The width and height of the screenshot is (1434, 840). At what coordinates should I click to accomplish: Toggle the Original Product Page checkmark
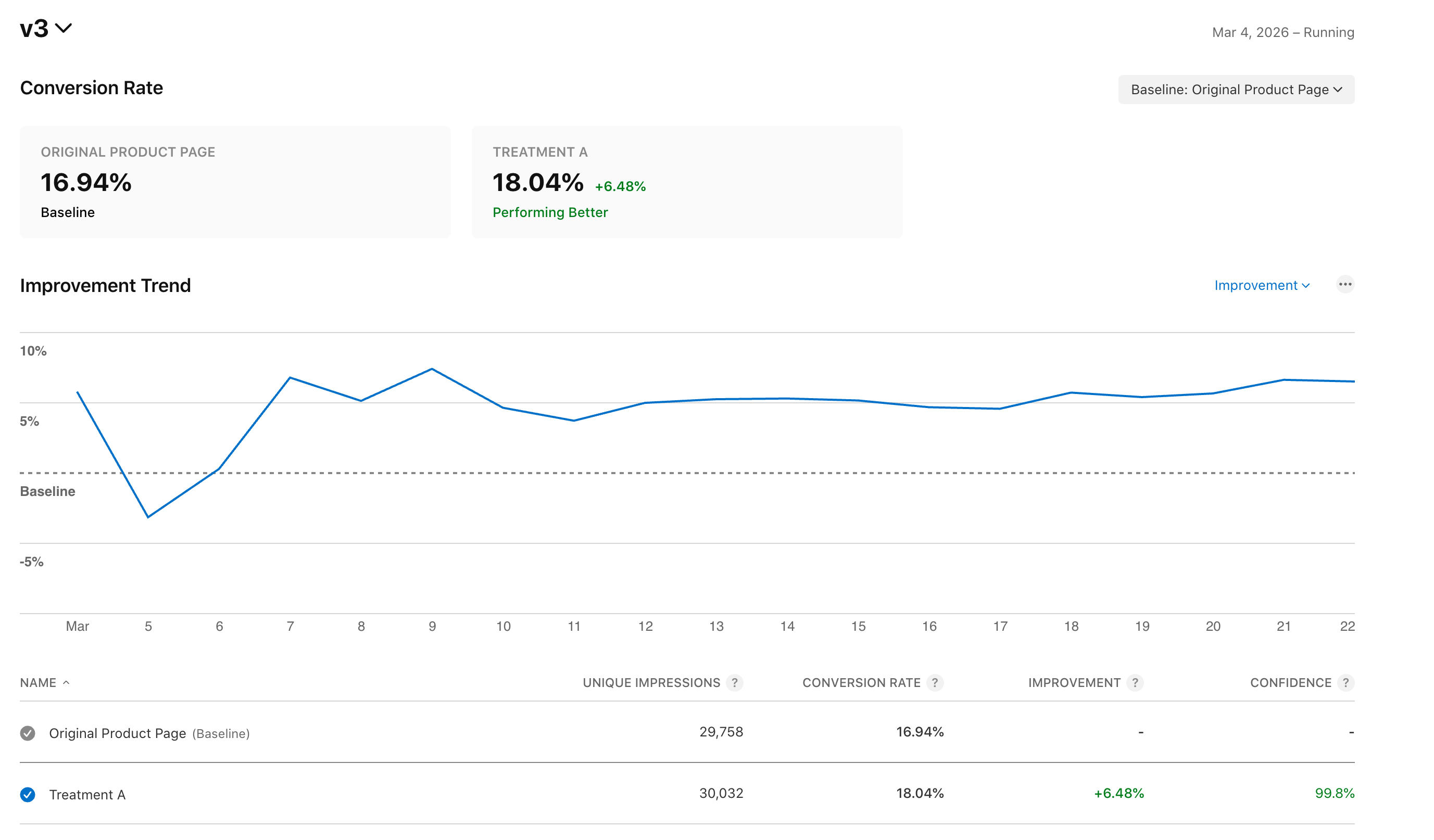click(x=27, y=733)
